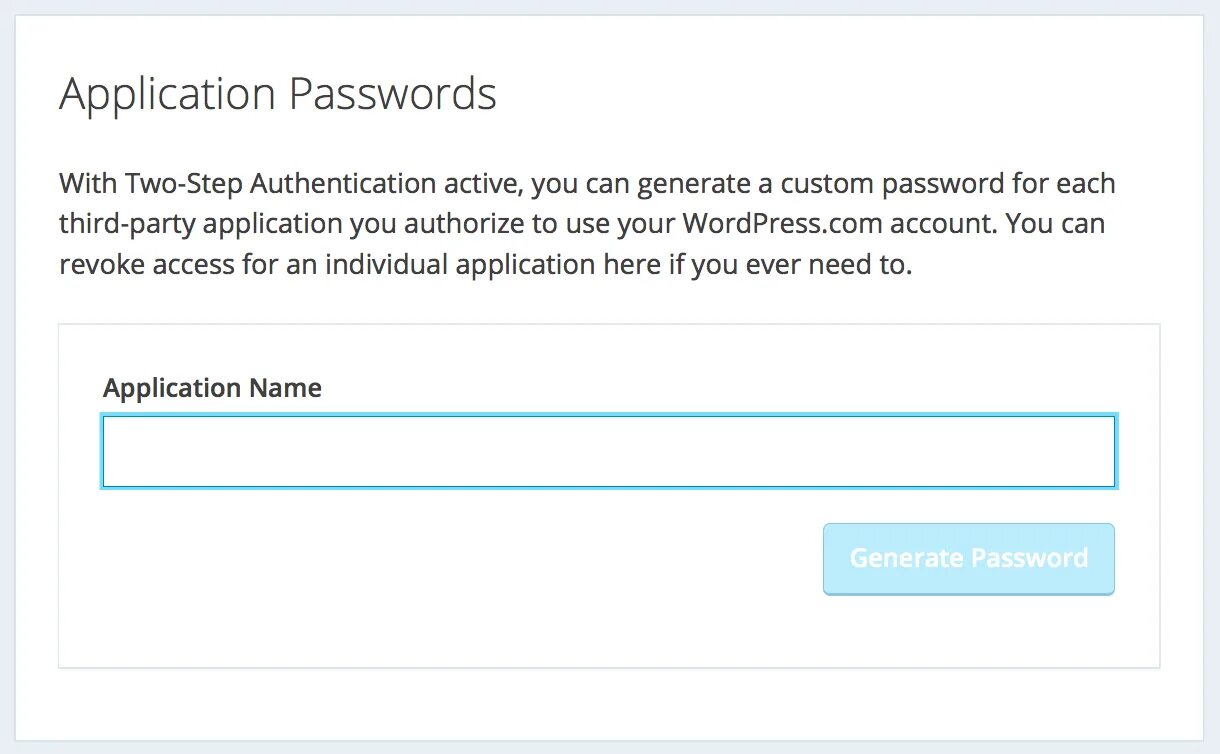The image size is (1220, 754).
Task: Click the phrase third-party application
Action: pyautogui.click(x=201, y=224)
